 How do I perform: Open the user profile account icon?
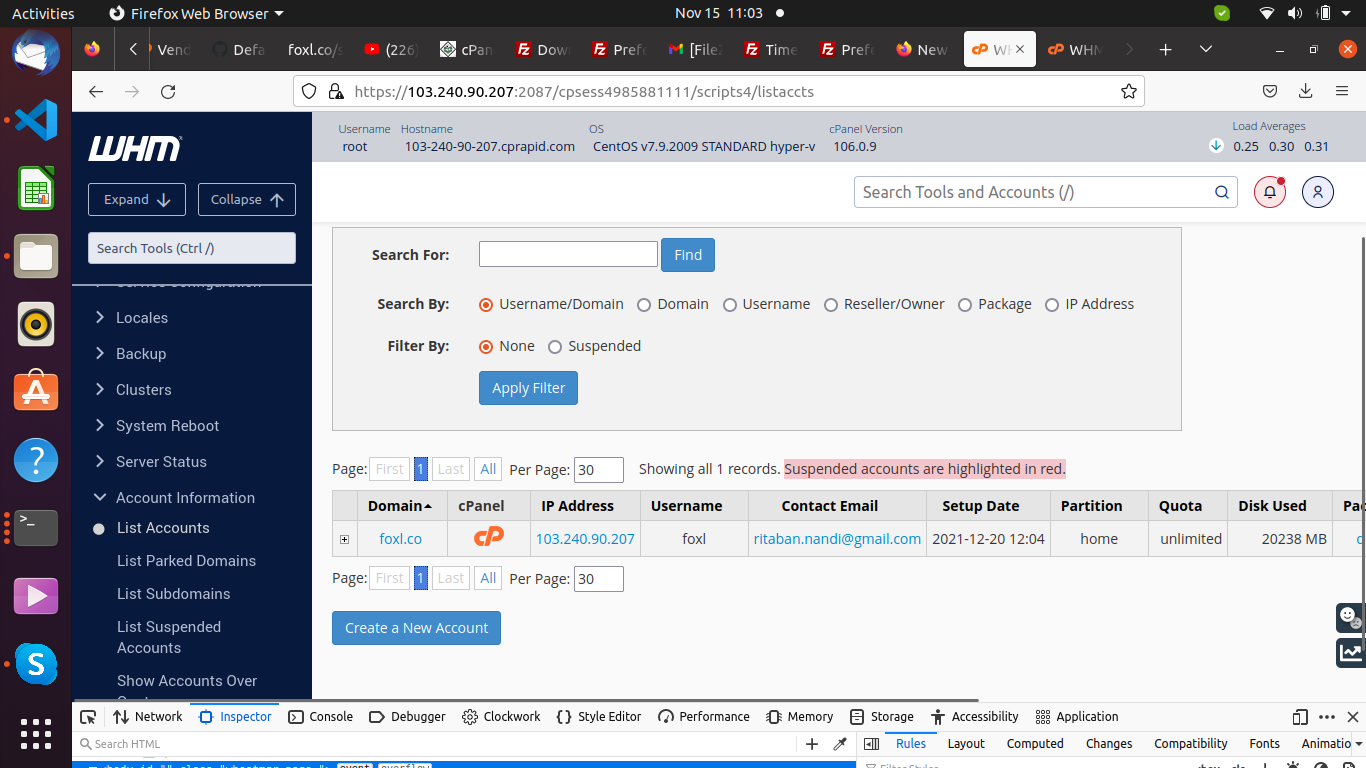click(x=1317, y=192)
